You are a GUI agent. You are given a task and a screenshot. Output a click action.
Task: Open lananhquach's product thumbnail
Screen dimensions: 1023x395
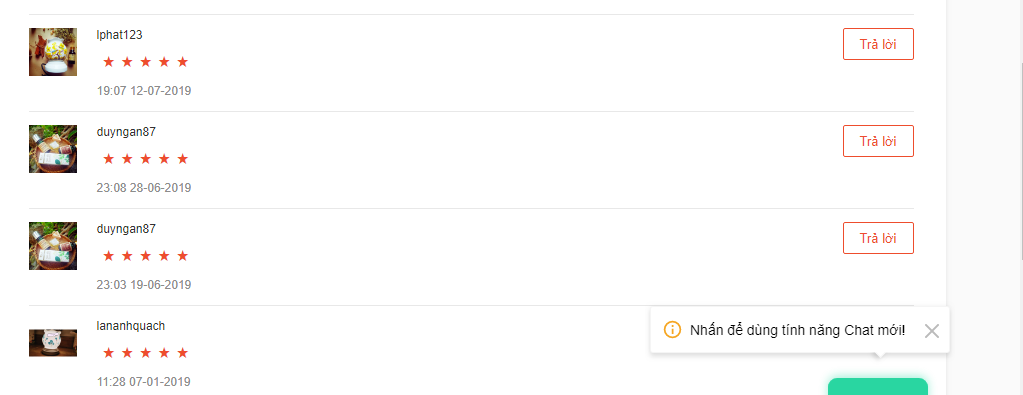point(53,343)
